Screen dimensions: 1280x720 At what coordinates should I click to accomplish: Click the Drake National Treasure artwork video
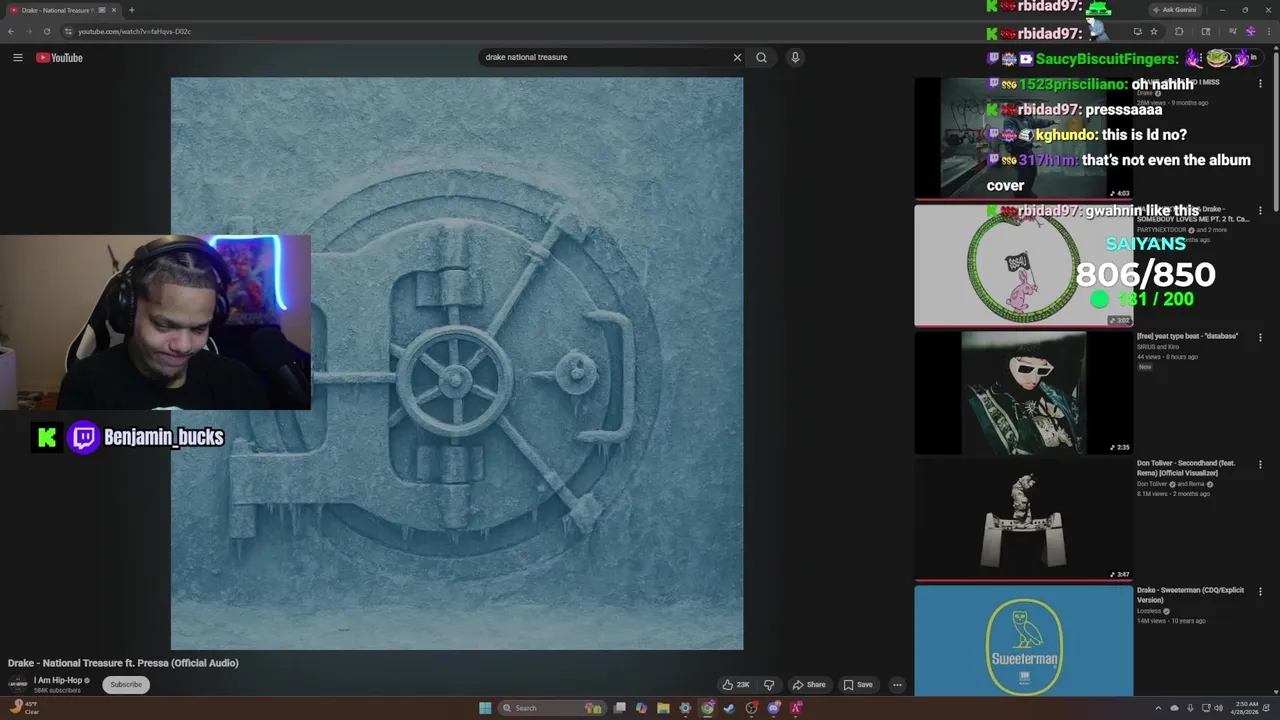[x=457, y=364]
